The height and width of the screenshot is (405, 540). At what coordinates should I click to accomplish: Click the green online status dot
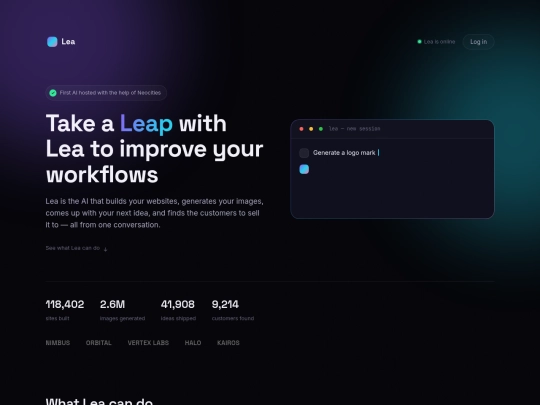[419, 42]
